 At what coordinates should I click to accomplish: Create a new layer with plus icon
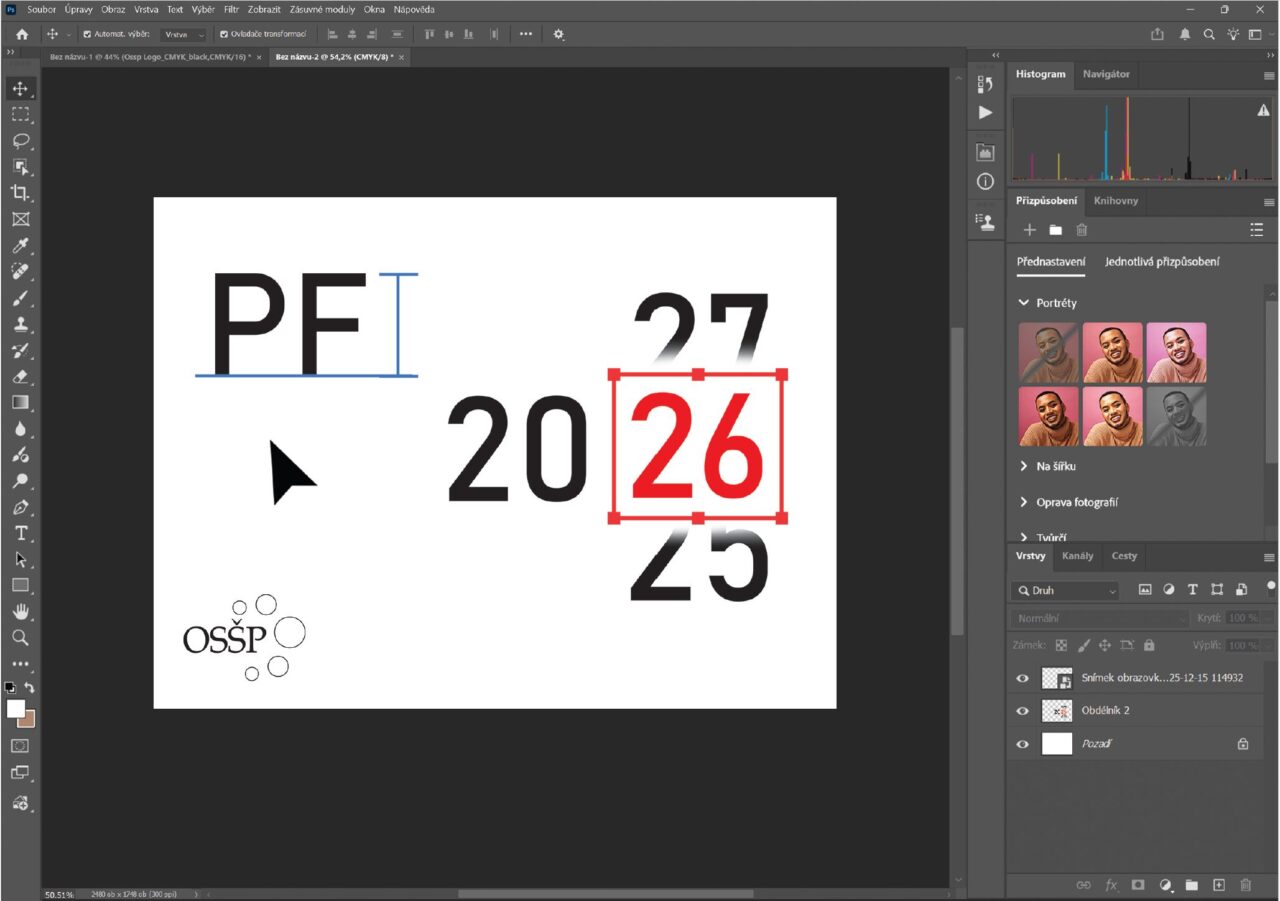1218,885
